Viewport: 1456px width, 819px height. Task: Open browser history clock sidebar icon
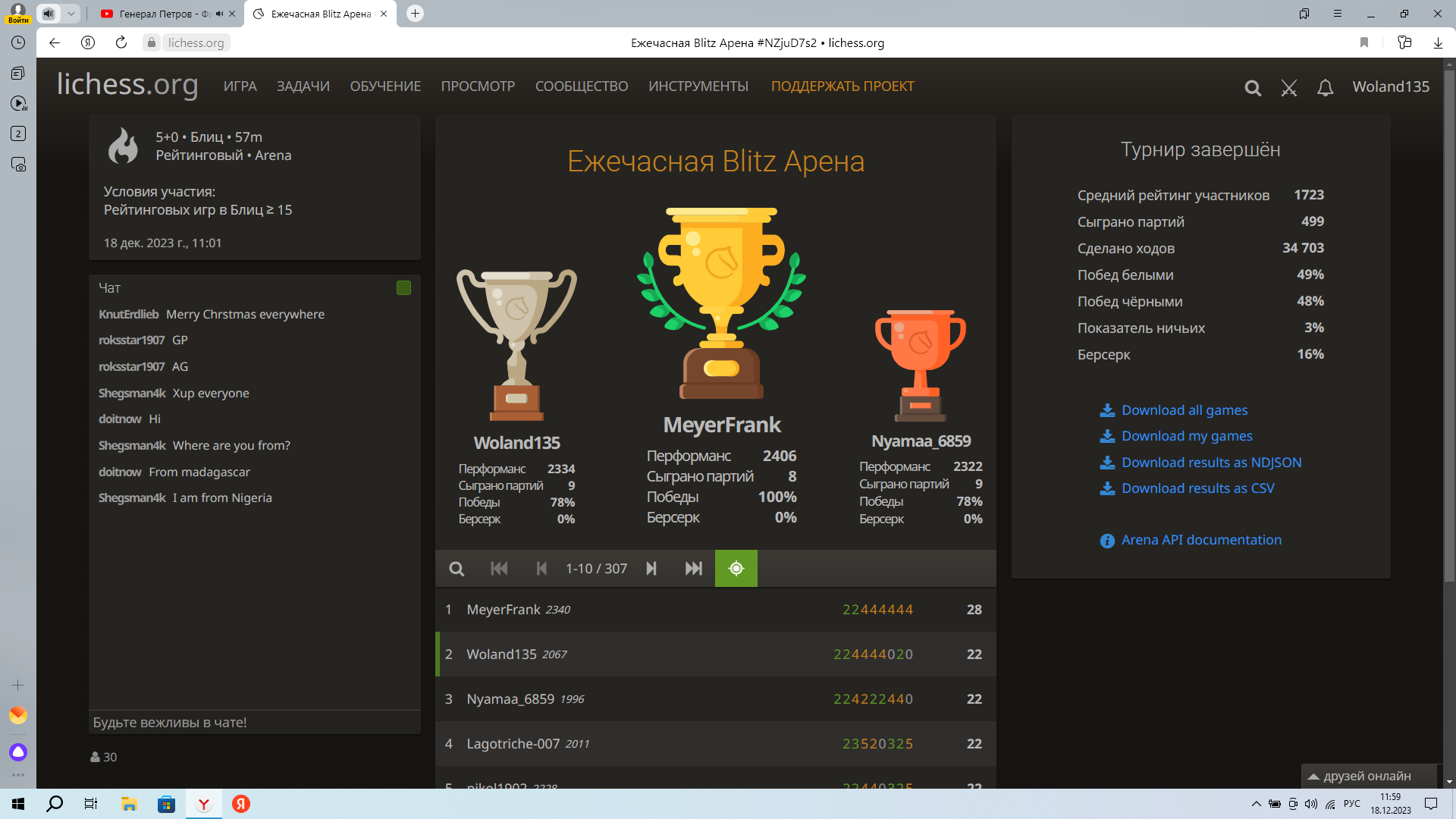(x=18, y=43)
